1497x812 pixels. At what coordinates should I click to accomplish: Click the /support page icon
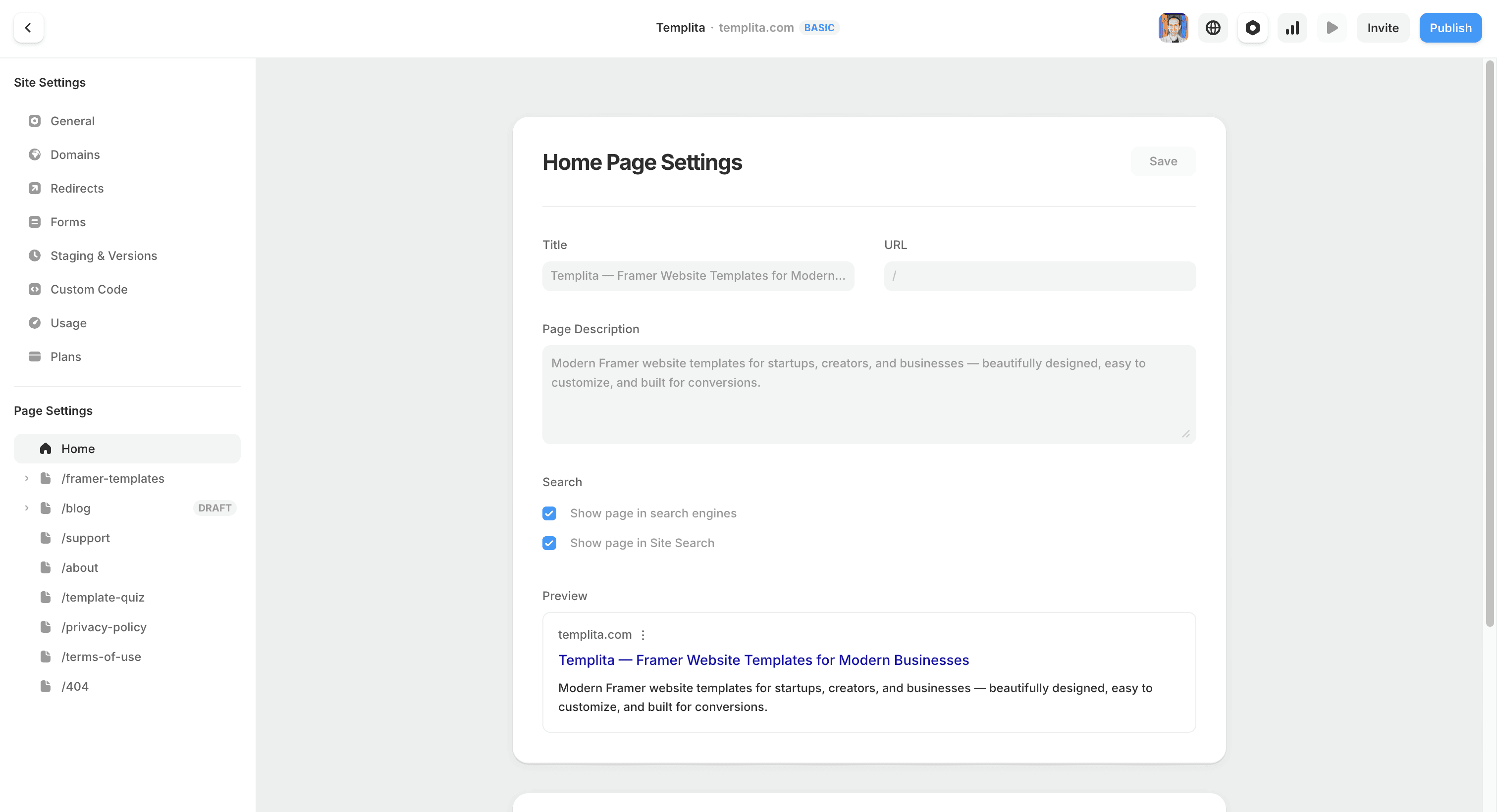(x=46, y=537)
